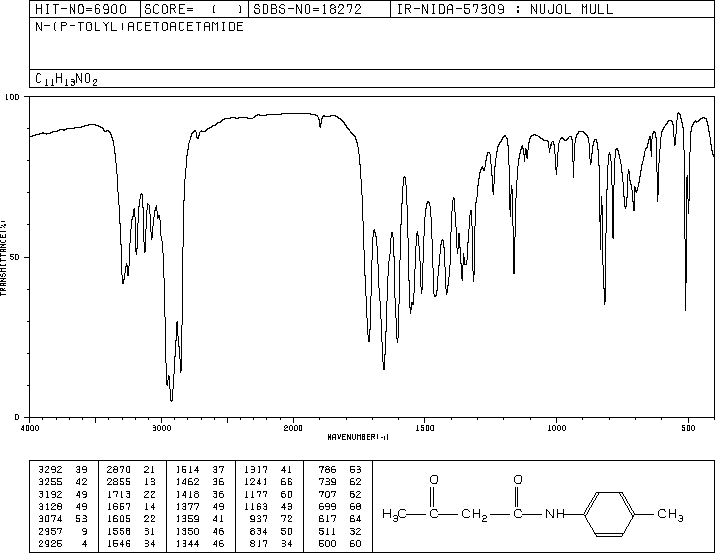Click the H3C group in structure diagram

[394, 515]
